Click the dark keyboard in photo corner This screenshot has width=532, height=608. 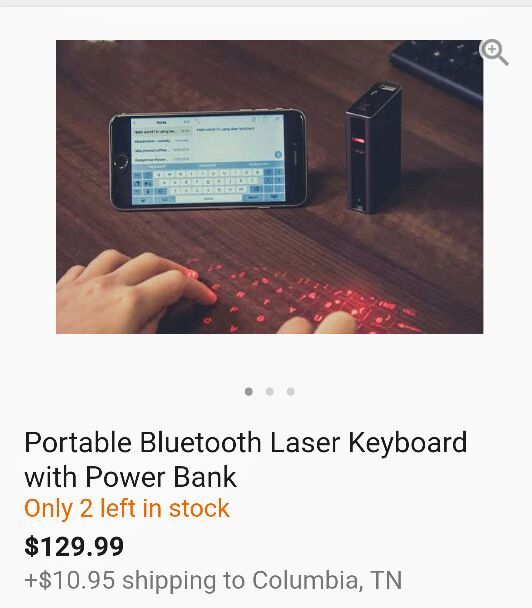coord(438,68)
